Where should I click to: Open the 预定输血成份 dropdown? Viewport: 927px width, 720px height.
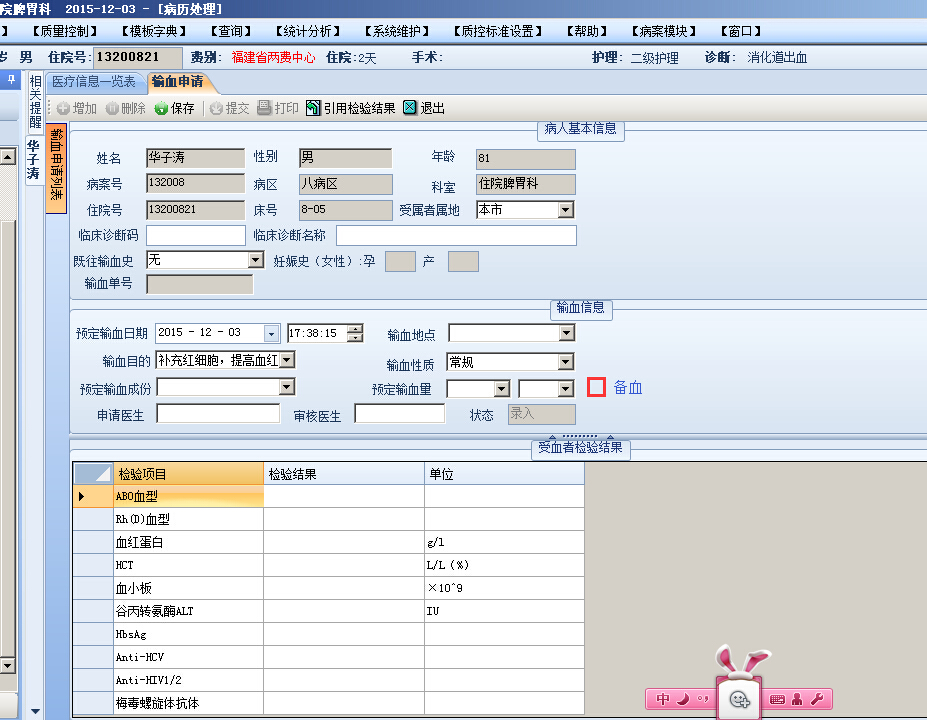click(x=287, y=387)
